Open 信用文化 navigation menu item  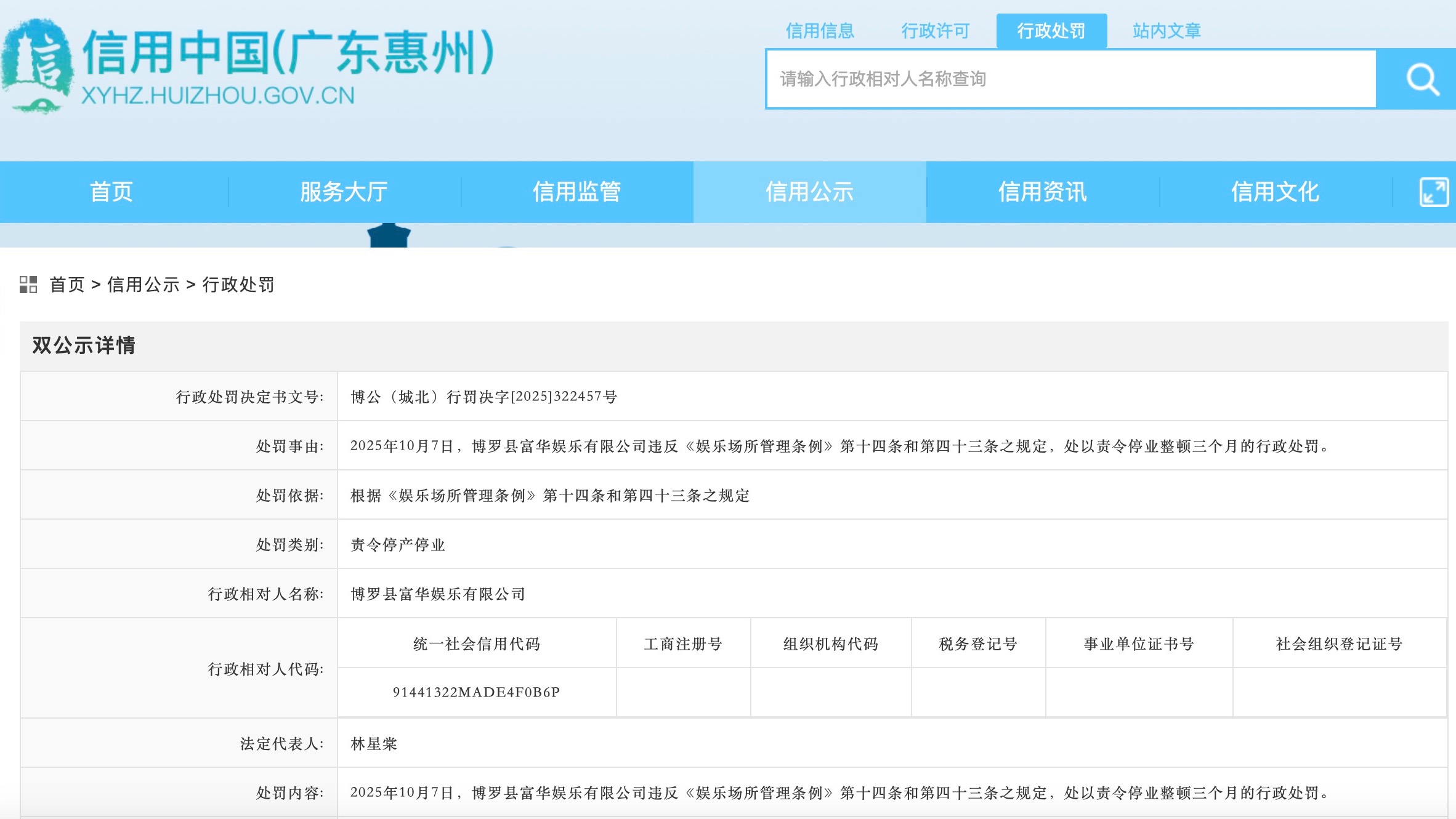(x=1275, y=192)
